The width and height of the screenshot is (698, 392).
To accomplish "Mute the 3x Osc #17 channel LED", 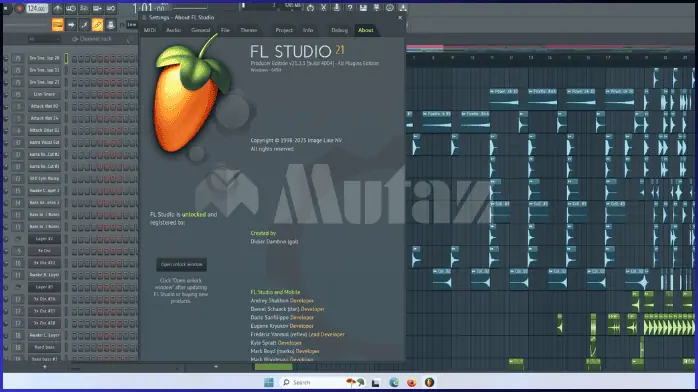I will point(6,311).
